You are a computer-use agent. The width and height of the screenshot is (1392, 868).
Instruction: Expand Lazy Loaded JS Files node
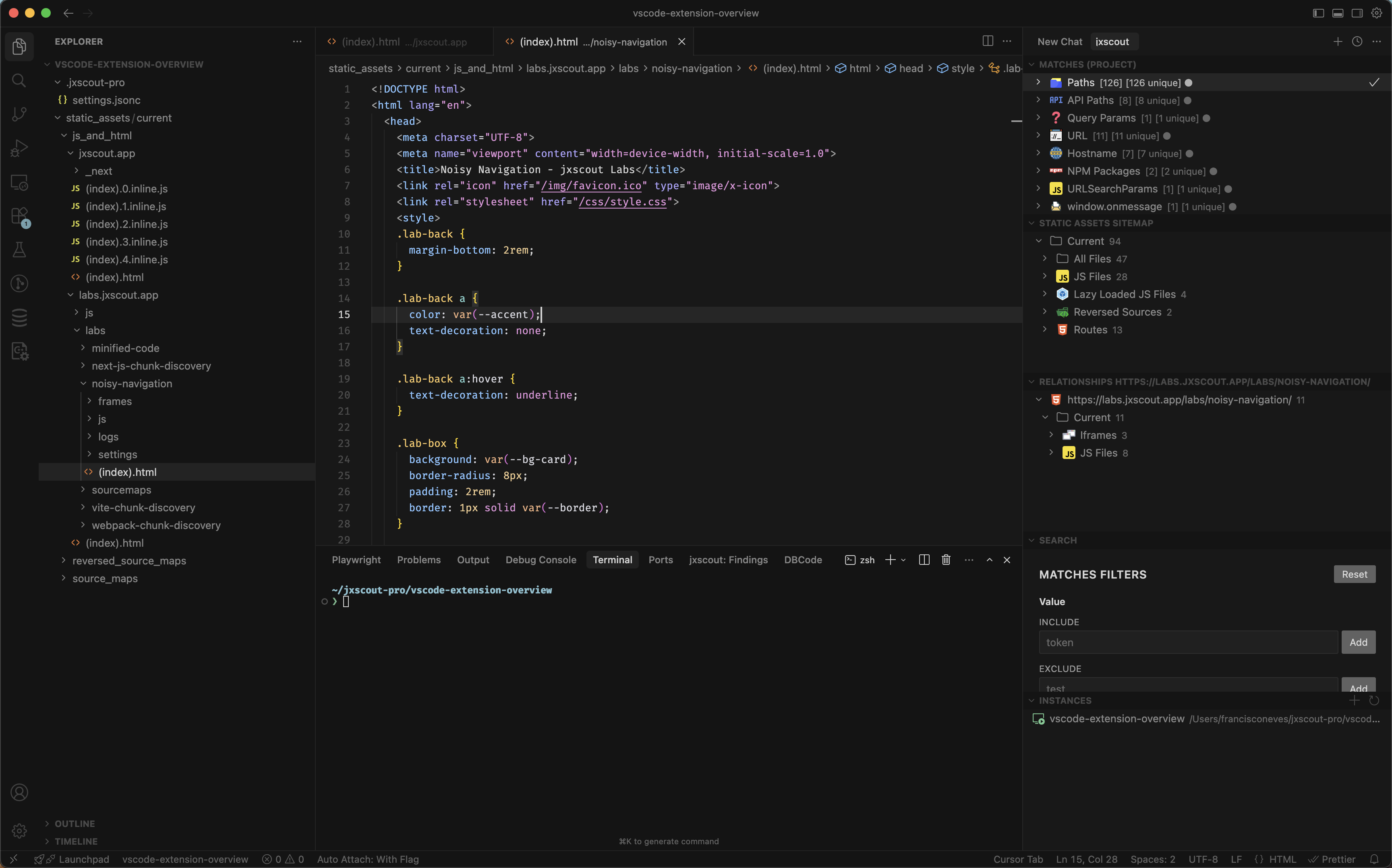coord(1044,294)
